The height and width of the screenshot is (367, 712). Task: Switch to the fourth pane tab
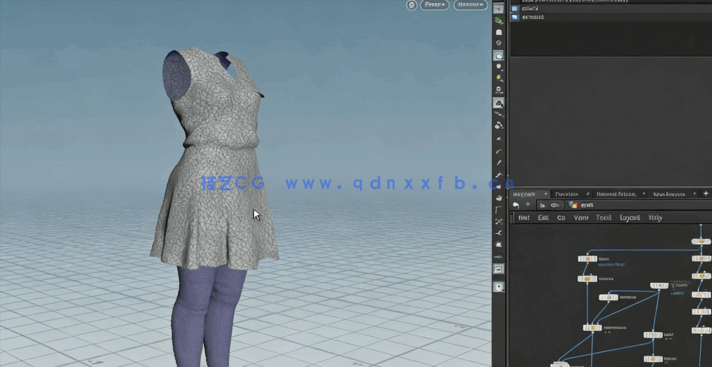(668, 194)
